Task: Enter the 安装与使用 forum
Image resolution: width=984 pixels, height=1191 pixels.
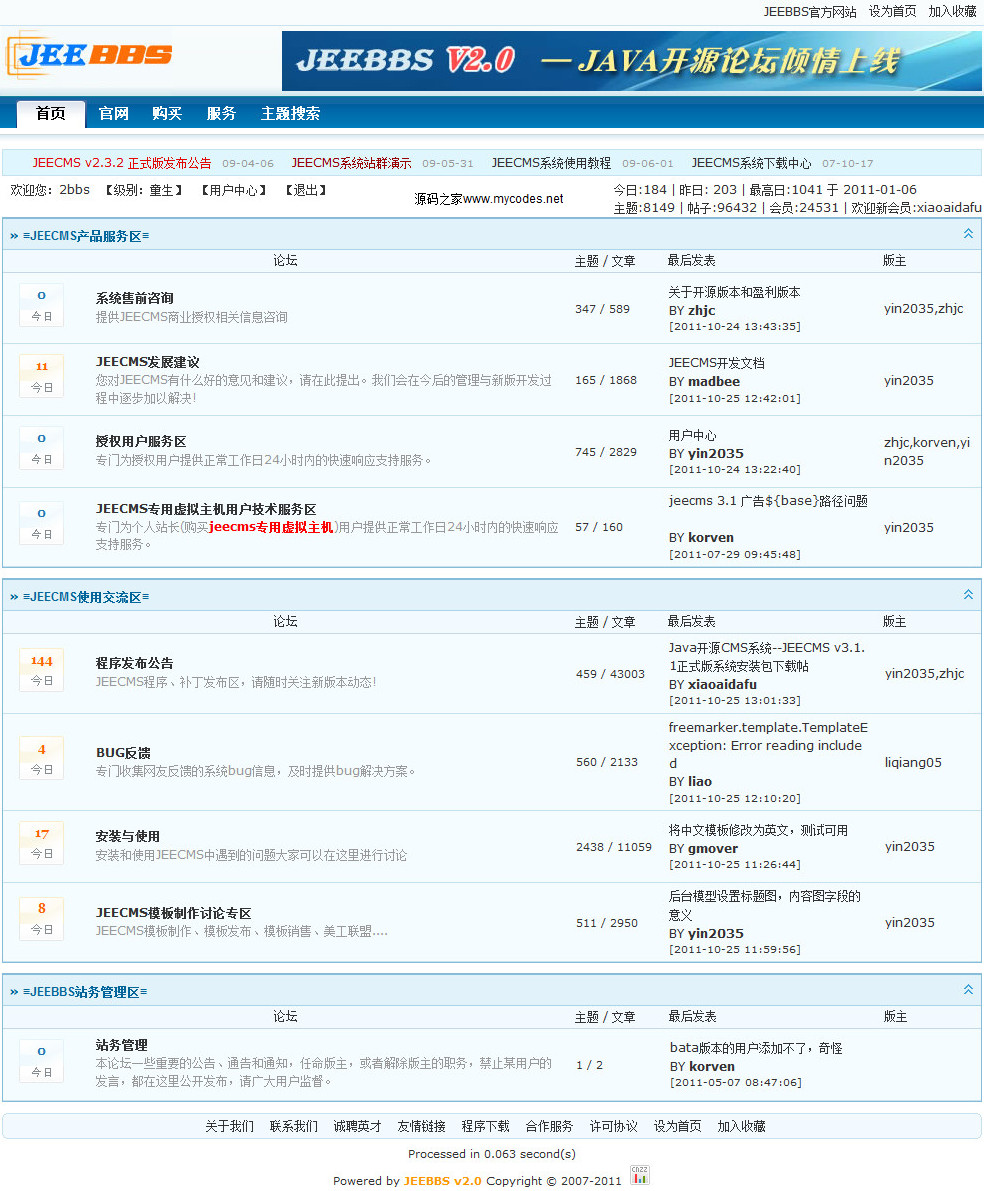Action: (128, 836)
